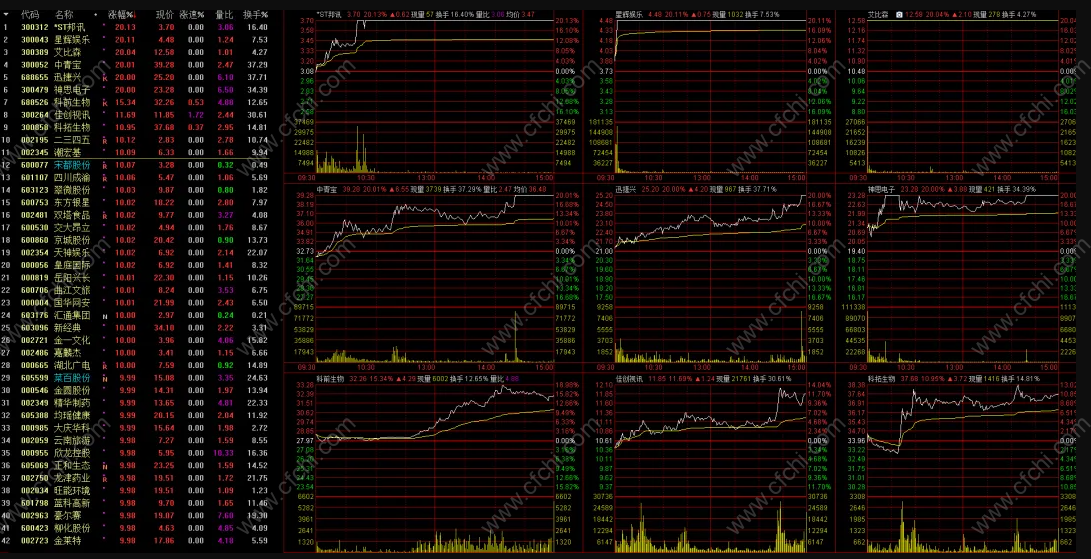The image size is (1091, 559).
Task: Select stock name 中青宝 in the list
Action: coord(68,65)
